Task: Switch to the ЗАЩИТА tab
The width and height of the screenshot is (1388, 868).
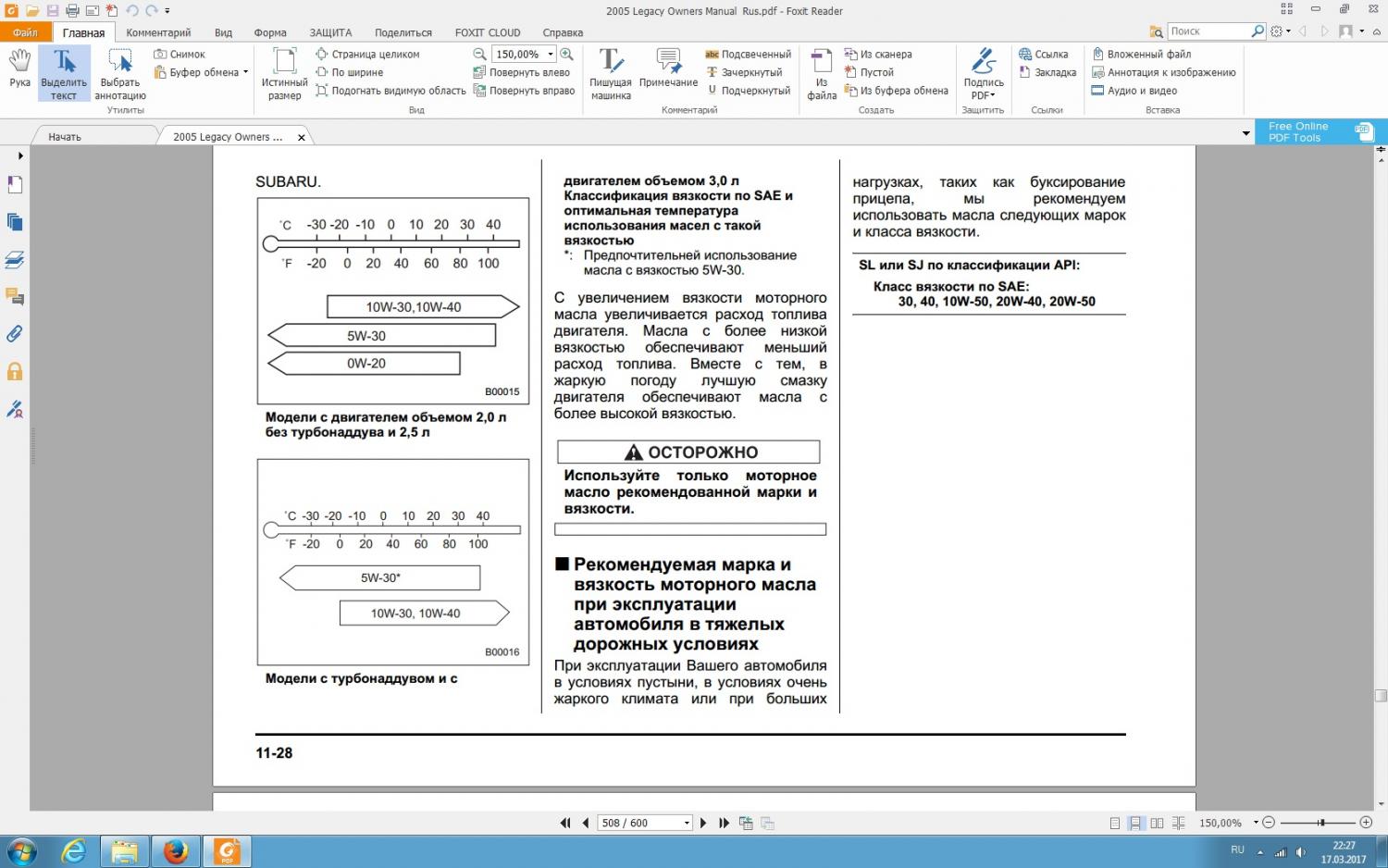Action: [x=330, y=32]
